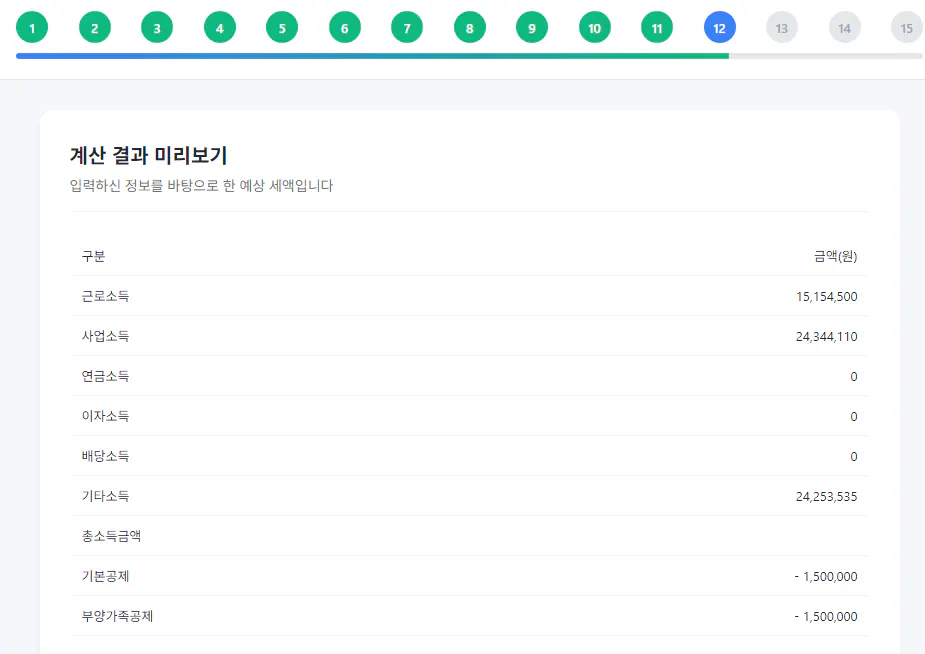Return to step 5 circle
The image size is (925, 654).
tap(282, 28)
